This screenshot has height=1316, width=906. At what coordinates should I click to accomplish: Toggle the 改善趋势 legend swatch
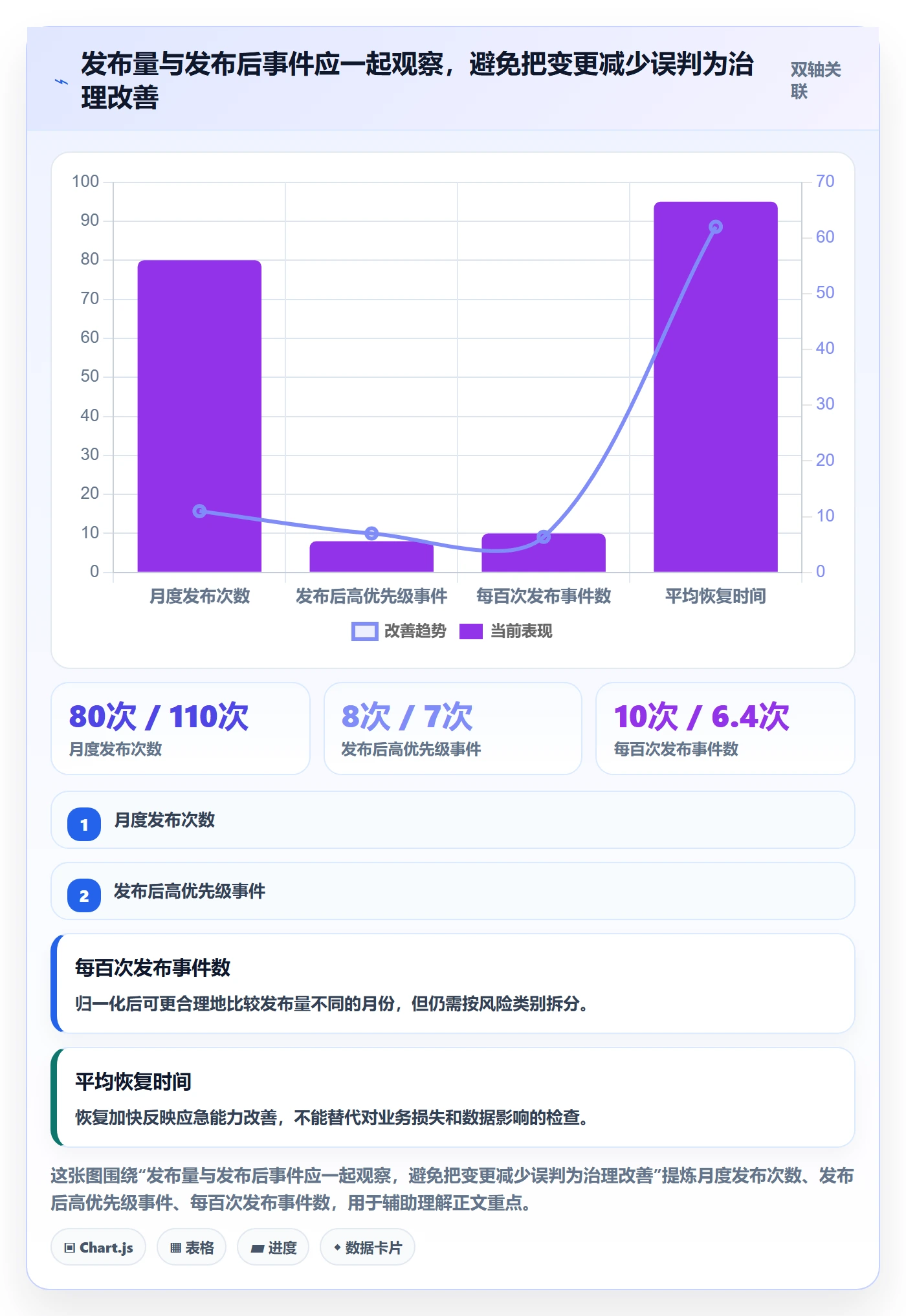click(364, 631)
